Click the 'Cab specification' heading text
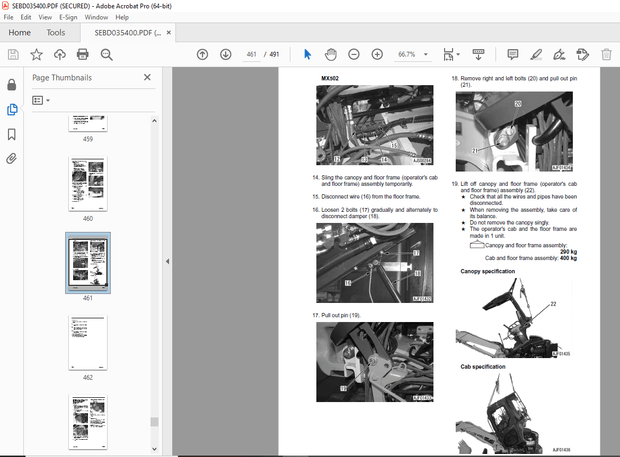The width and height of the screenshot is (620, 457). [483, 366]
